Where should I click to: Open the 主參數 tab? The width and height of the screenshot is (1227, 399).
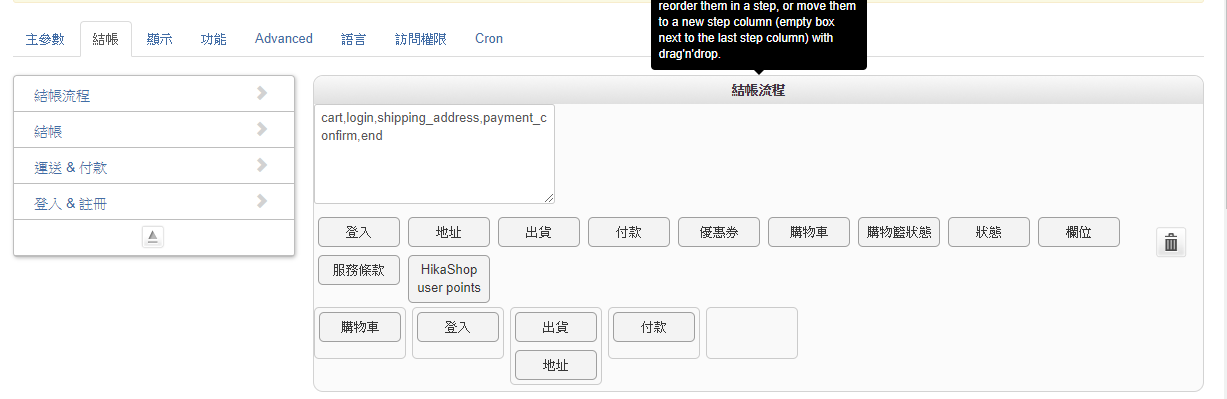[45, 39]
